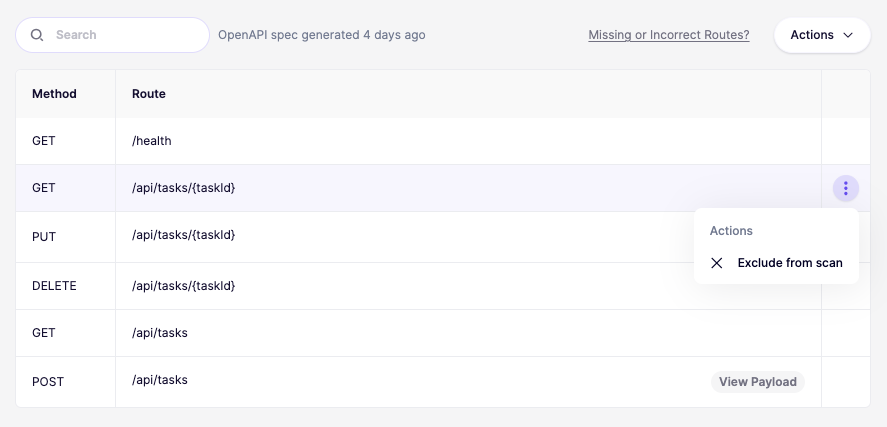The width and height of the screenshot is (887, 427).
Task: Click the three-dot menu icon on the highlighted row
Action: coord(845,188)
